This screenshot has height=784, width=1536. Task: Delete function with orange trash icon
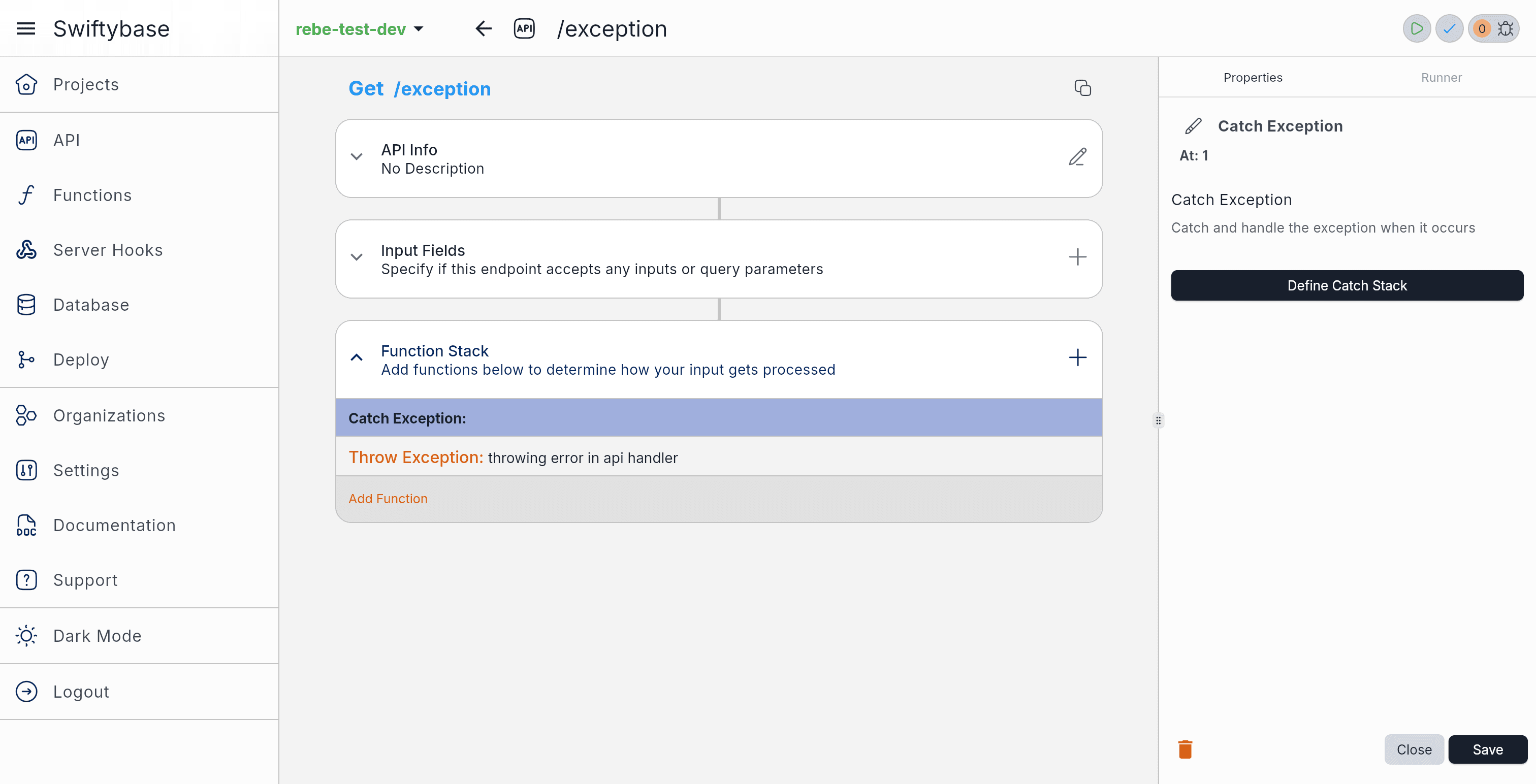point(1186,750)
